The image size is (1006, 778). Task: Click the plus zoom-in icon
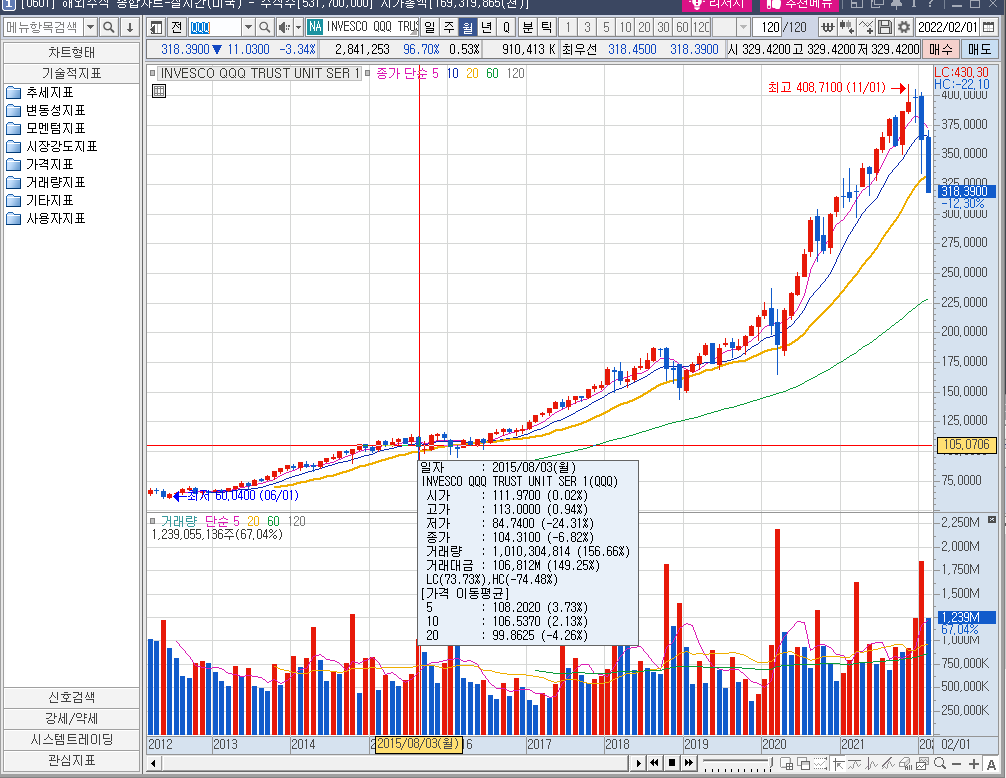click(973, 763)
